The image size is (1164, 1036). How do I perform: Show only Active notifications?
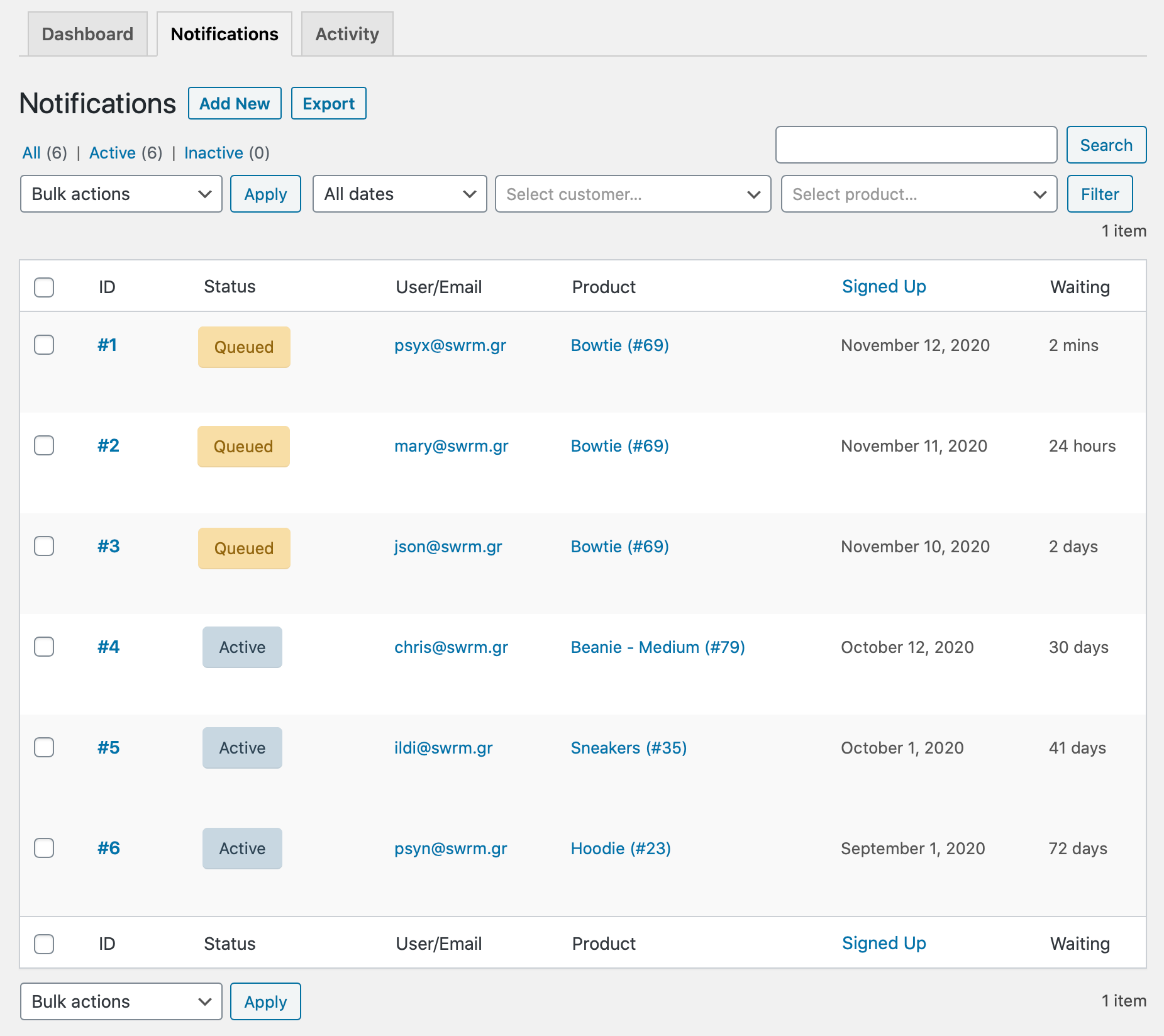(x=112, y=152)
